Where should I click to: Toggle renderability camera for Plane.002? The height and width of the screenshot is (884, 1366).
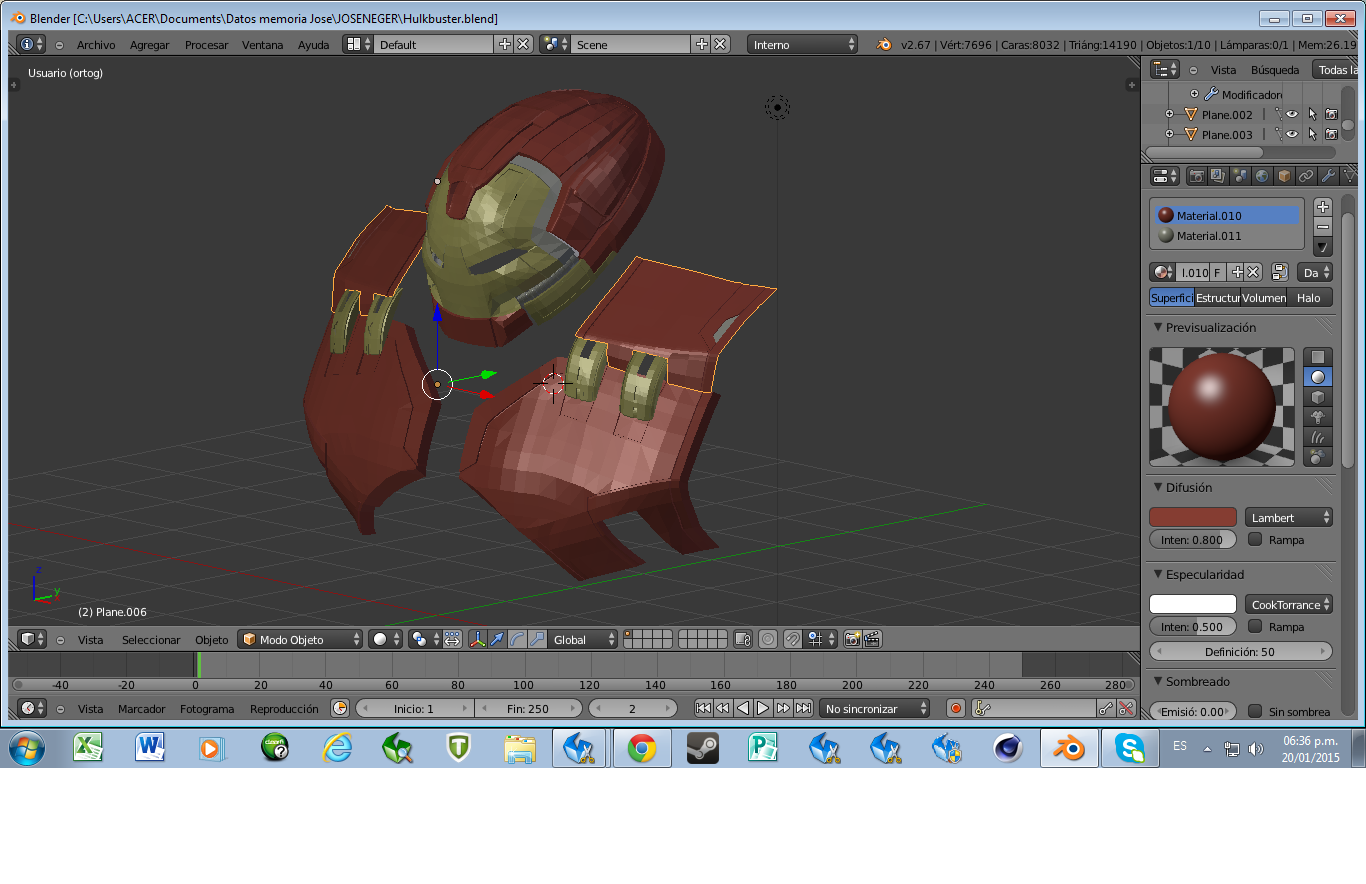(x=1331, y=114)
